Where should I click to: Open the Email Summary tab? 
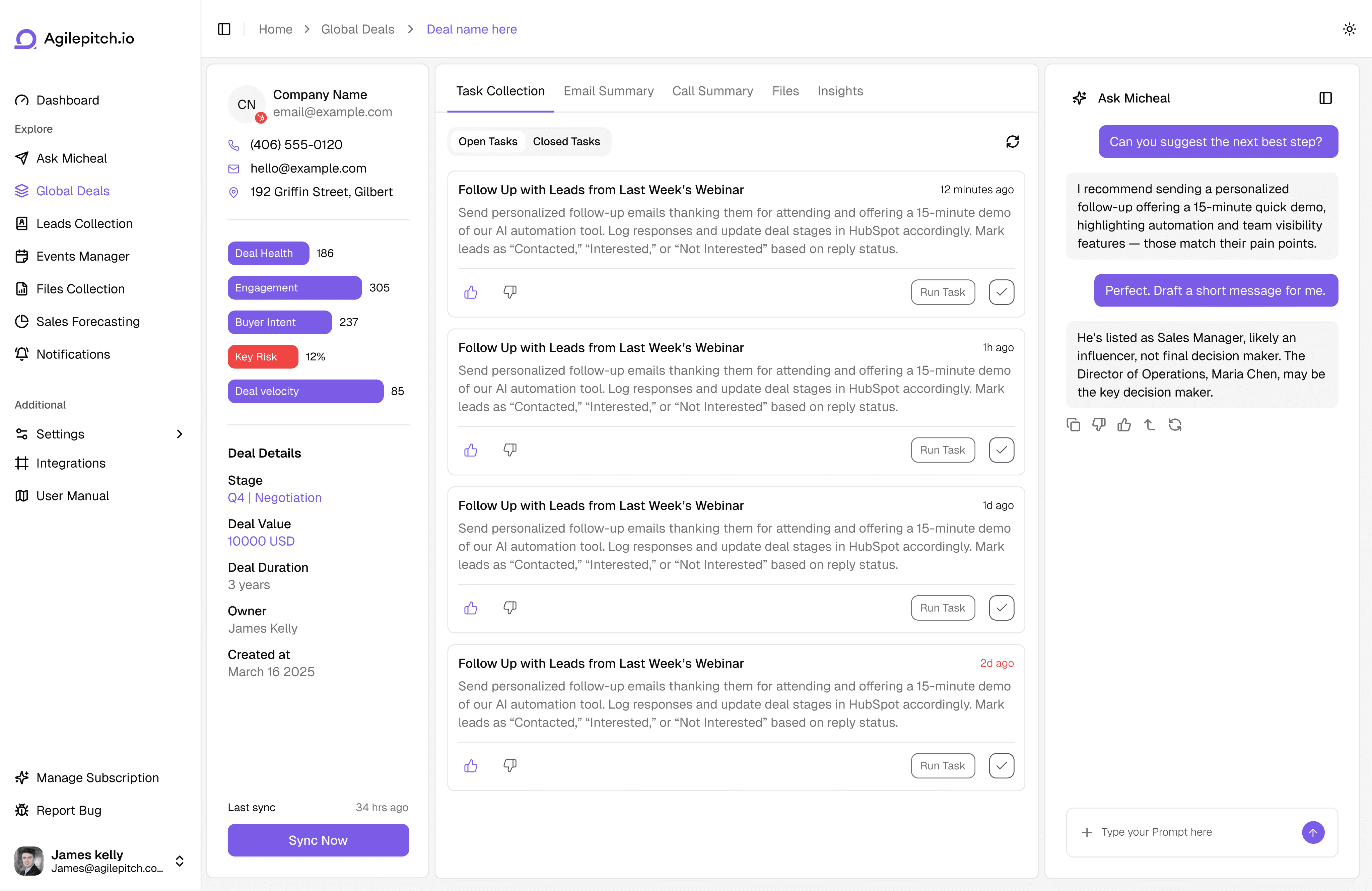coord(608,91)
